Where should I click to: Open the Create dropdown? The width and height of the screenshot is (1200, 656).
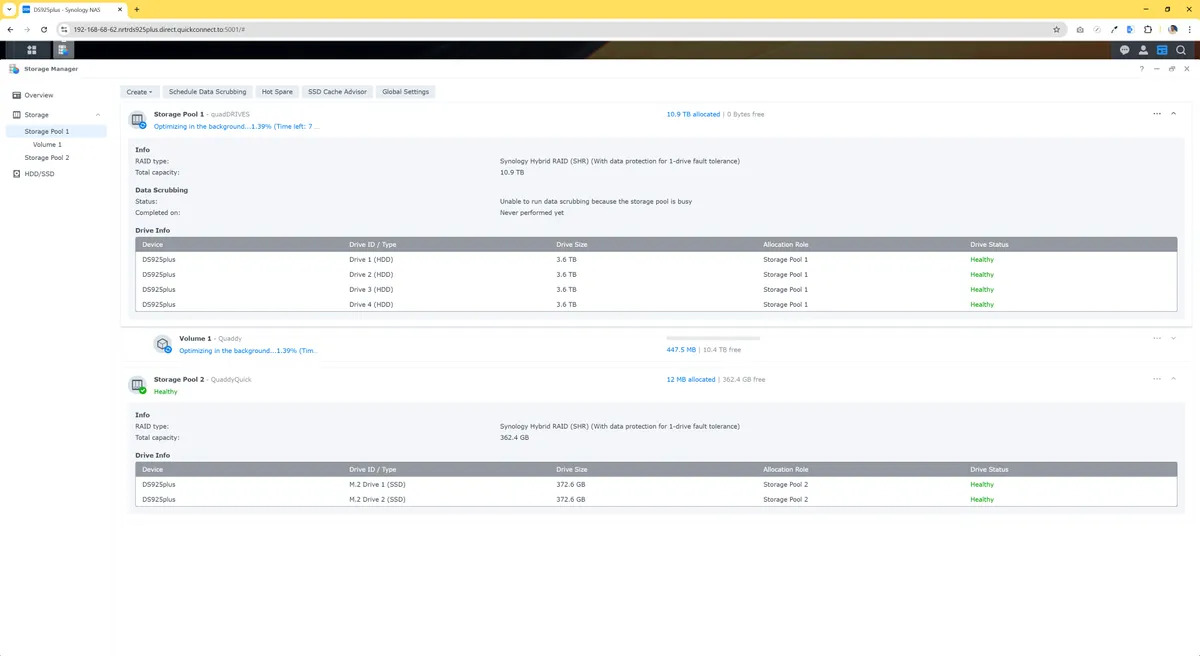[138, 91]
